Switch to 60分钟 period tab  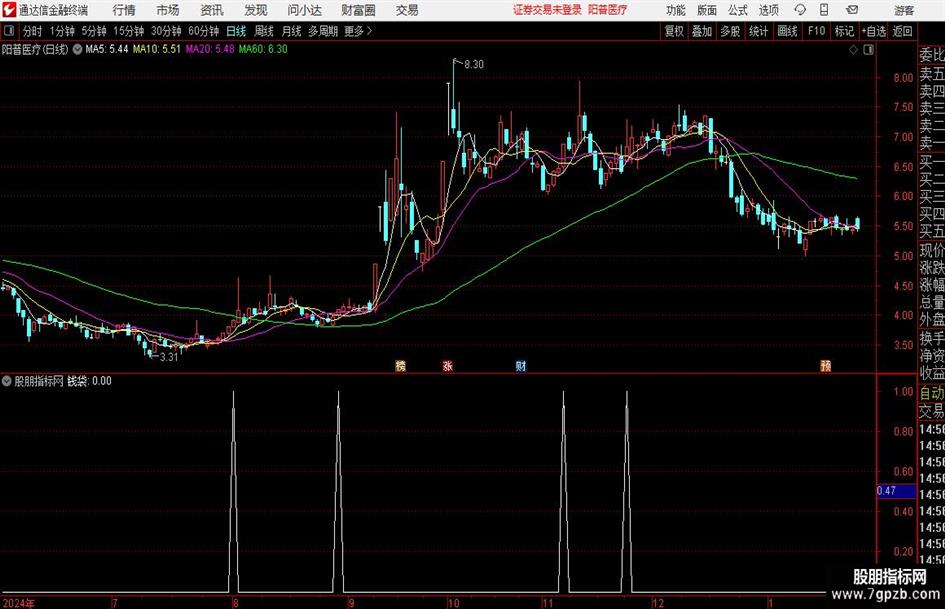click(204, 31)
